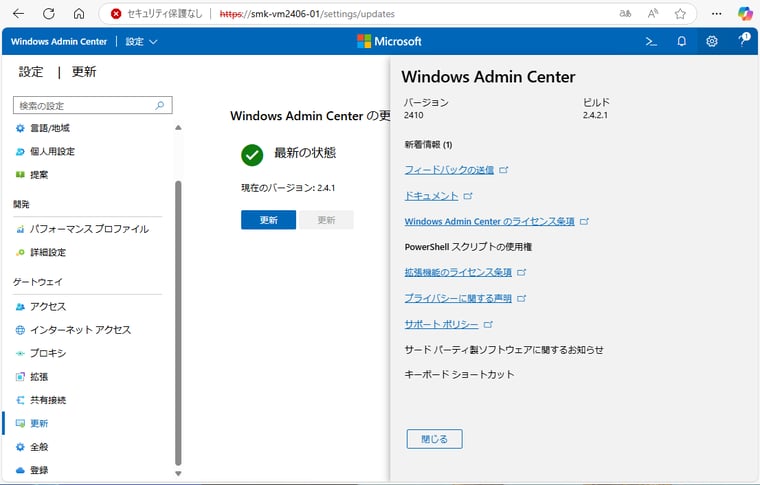Open notifications bell icon

click(x=681, y=42)
